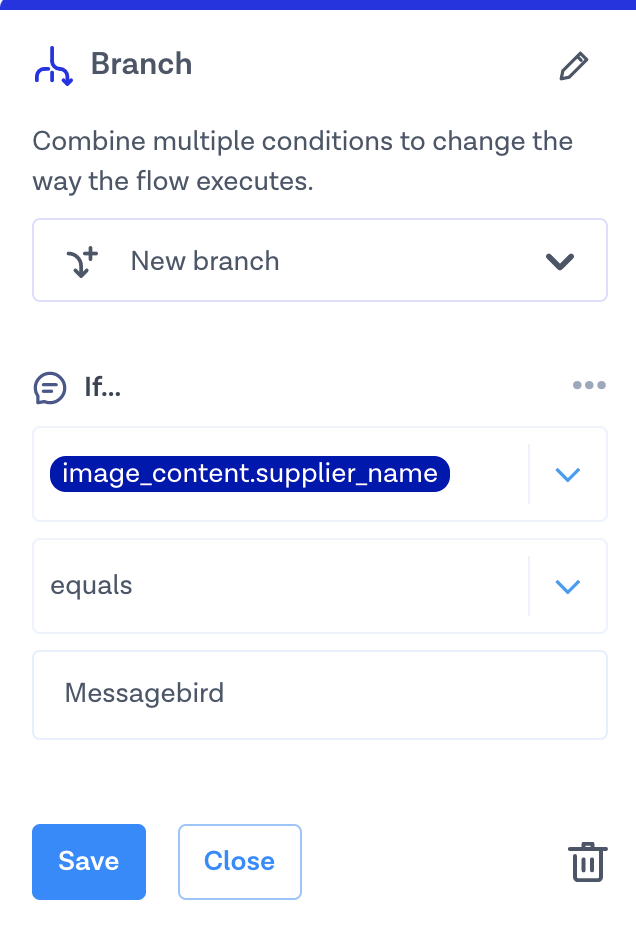Click empty space in variable field box
The width and height of the screenshot is (636, 930).
pyautogui.click(x=488, y=475)
